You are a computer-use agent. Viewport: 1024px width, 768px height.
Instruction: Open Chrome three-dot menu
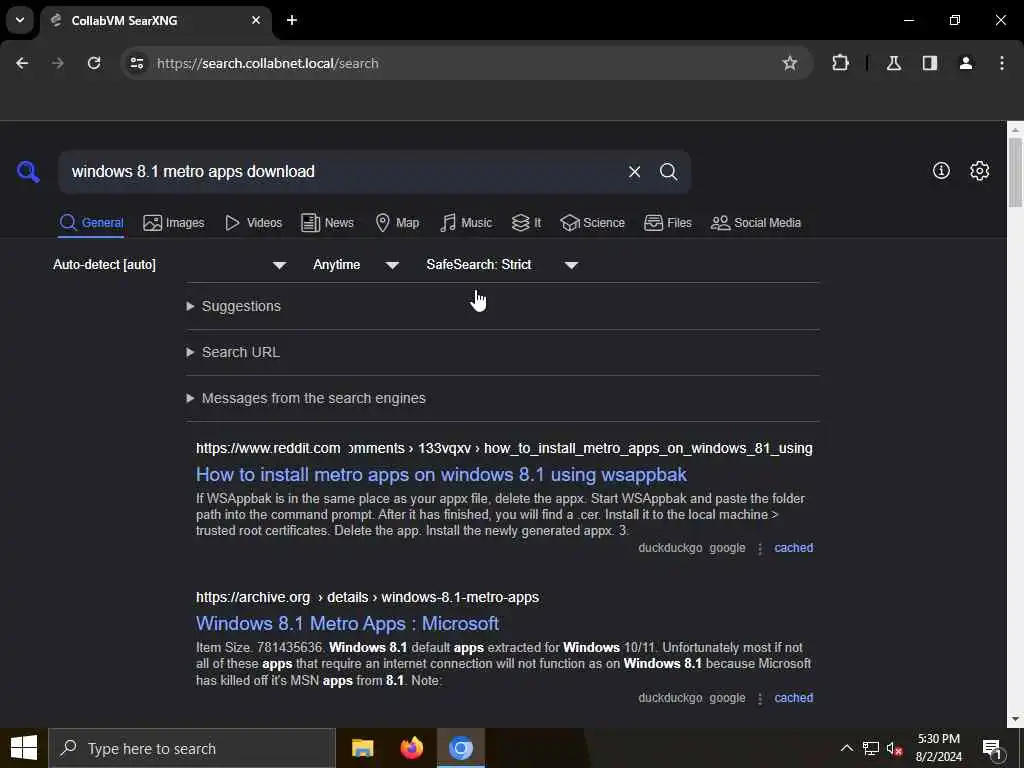(x=1002, y=63)
